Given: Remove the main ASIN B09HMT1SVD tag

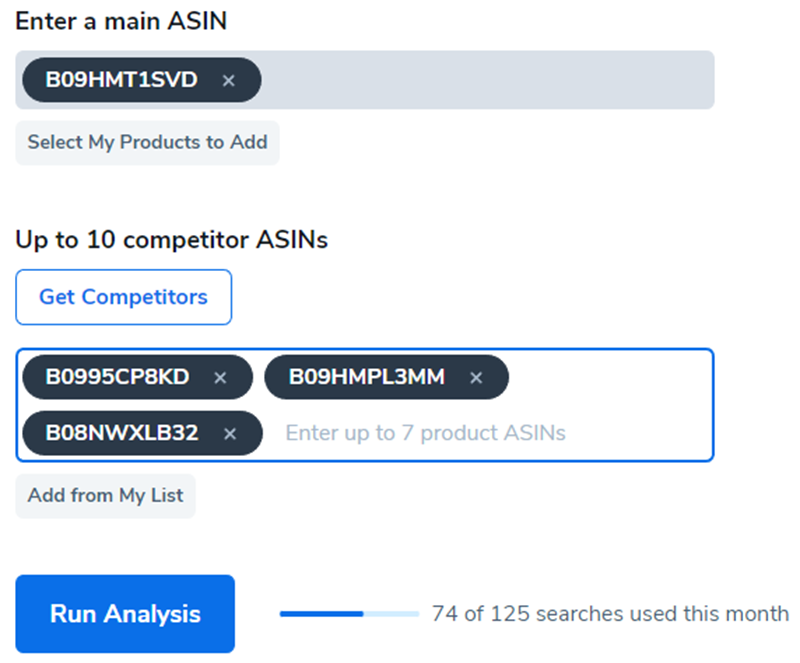Looking at the screenshot, I should tap(228, 81).
